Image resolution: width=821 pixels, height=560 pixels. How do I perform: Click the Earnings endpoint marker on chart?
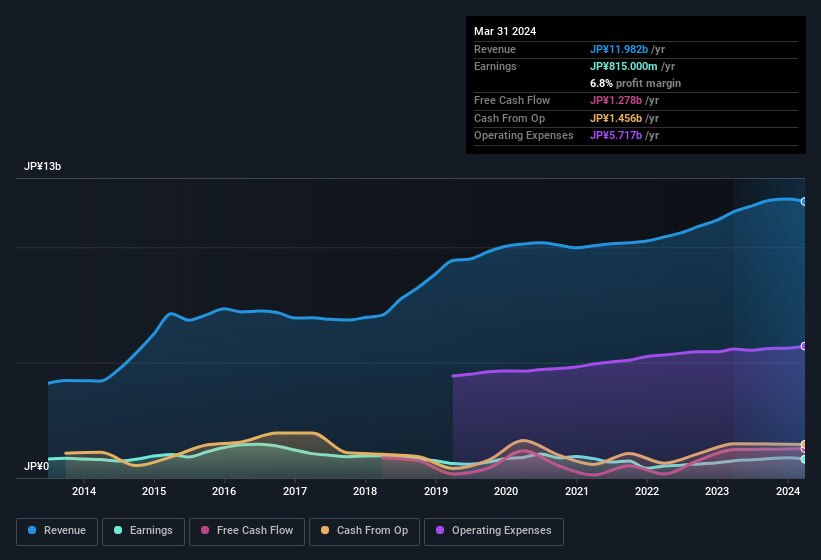coord(804,459)
